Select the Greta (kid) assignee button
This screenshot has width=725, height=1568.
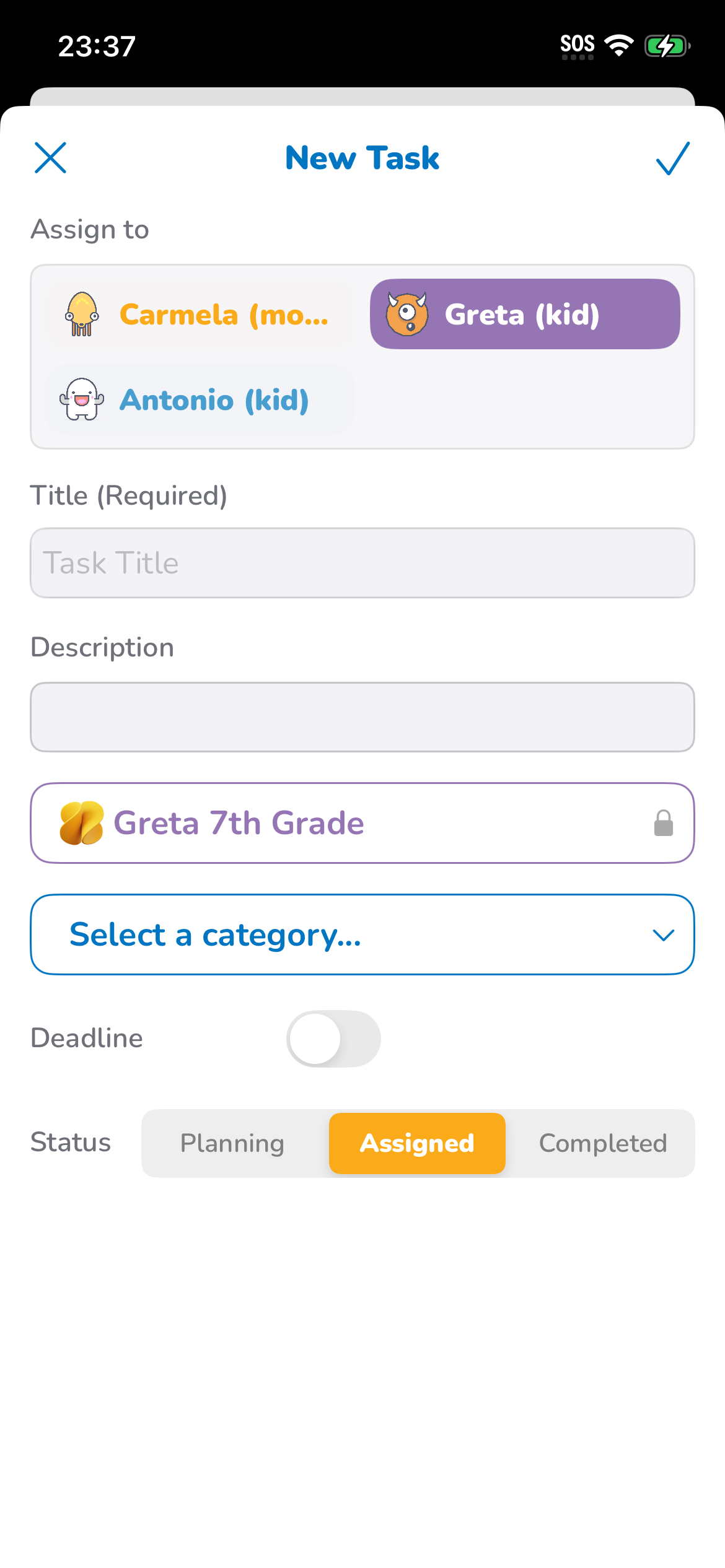coord(524,314)
